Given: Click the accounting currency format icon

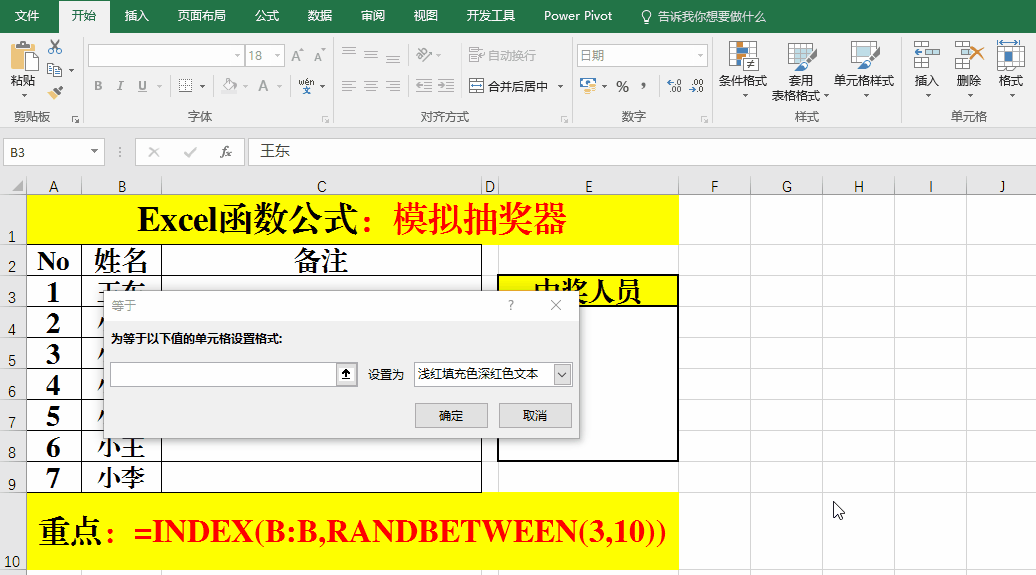Looking at the screenshot, I should point(587,85).
